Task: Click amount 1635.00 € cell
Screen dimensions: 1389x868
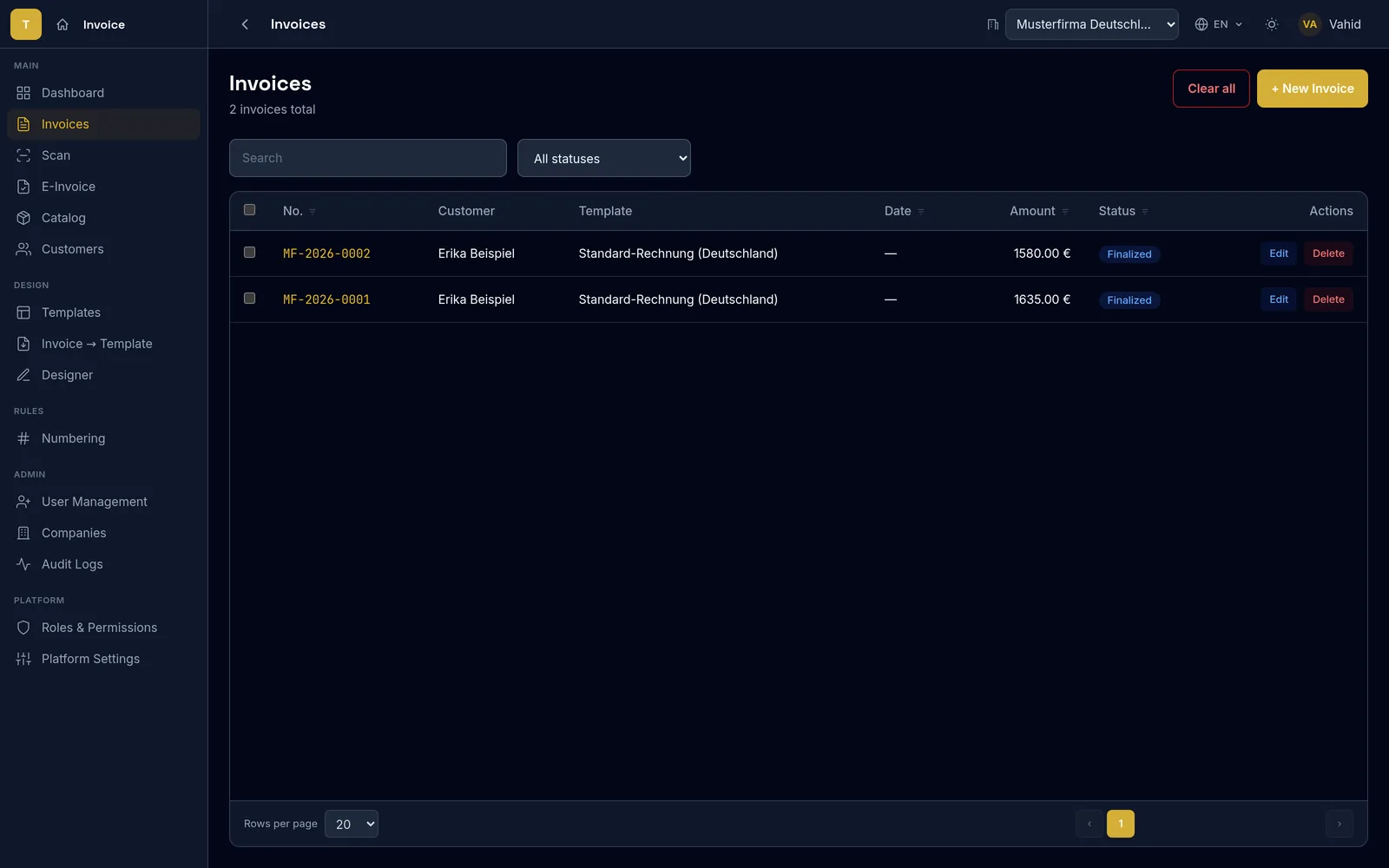Action: point(1042,299)
